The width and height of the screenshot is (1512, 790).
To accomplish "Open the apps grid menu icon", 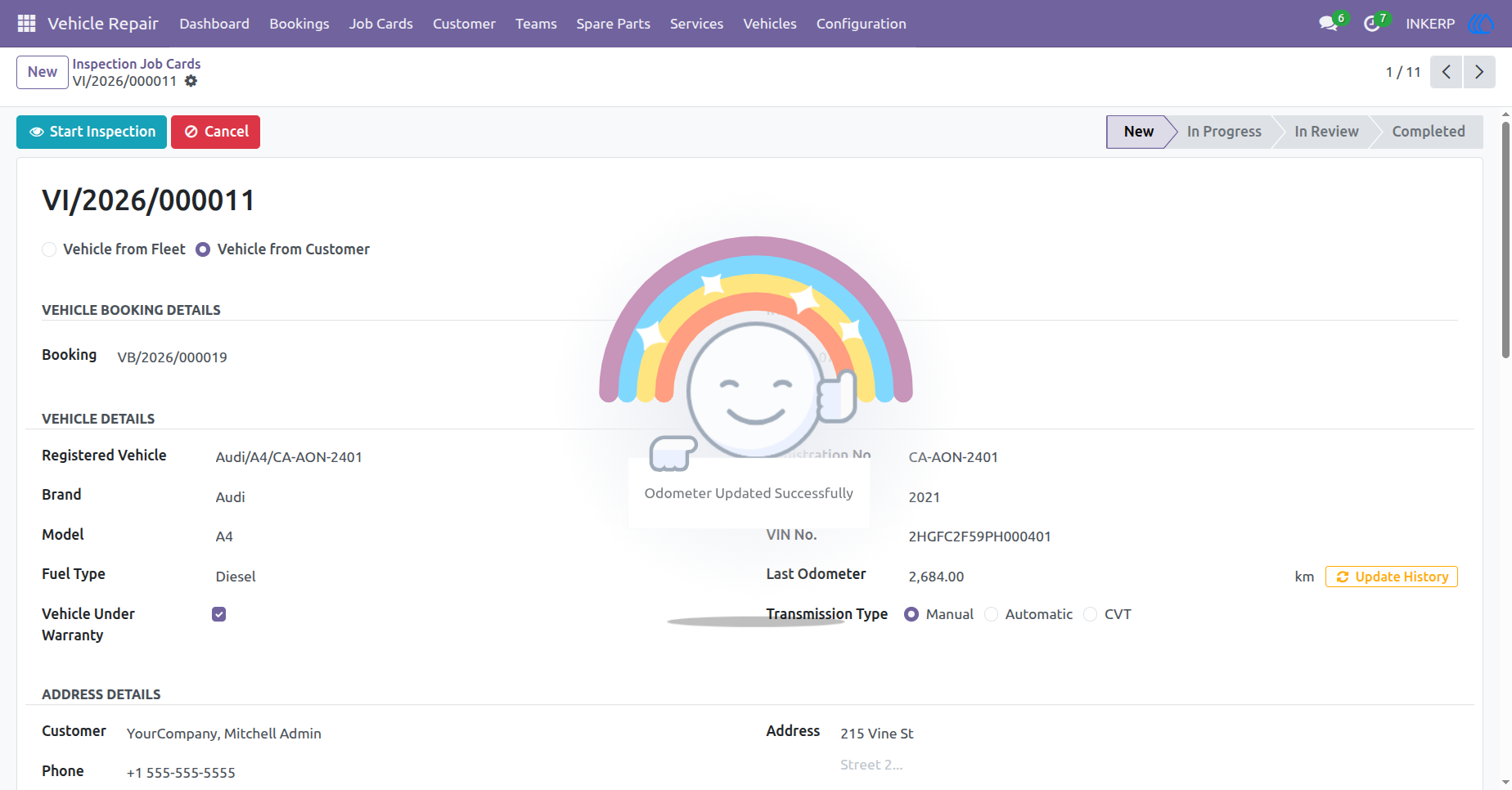I will click(26, 24).
